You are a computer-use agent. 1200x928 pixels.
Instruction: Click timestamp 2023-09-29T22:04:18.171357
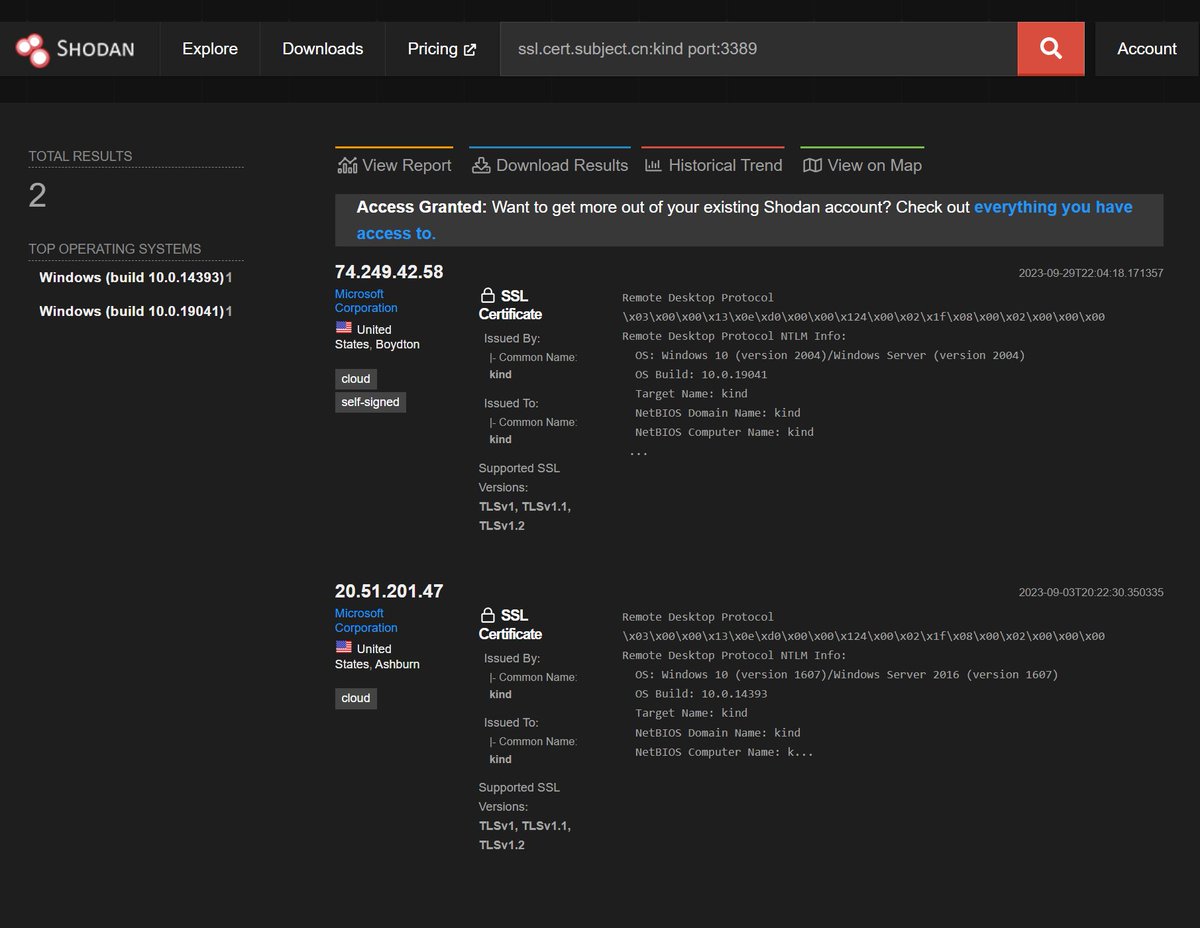(1091, 273)
